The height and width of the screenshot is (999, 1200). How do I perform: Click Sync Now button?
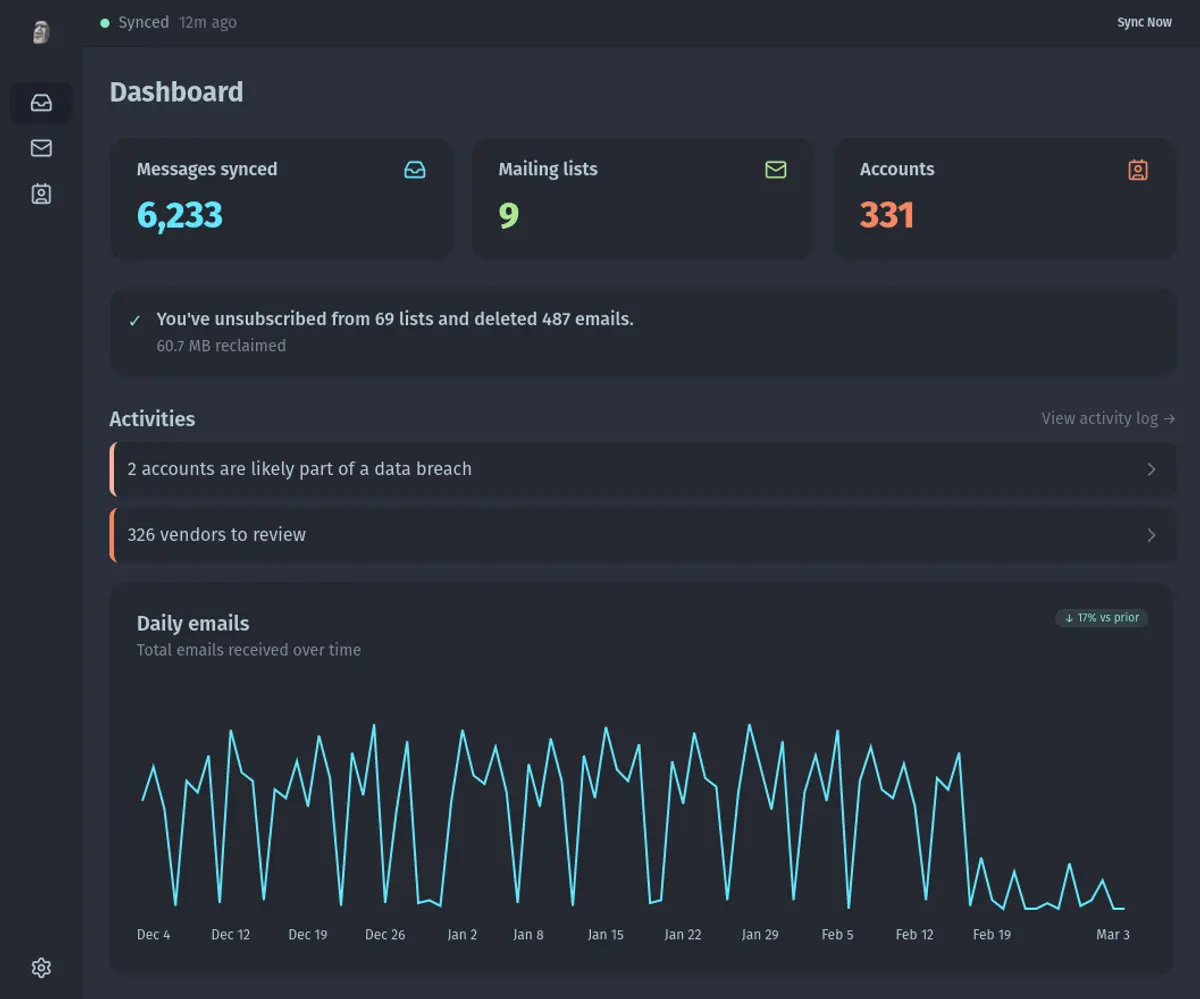pos(1144,22)
